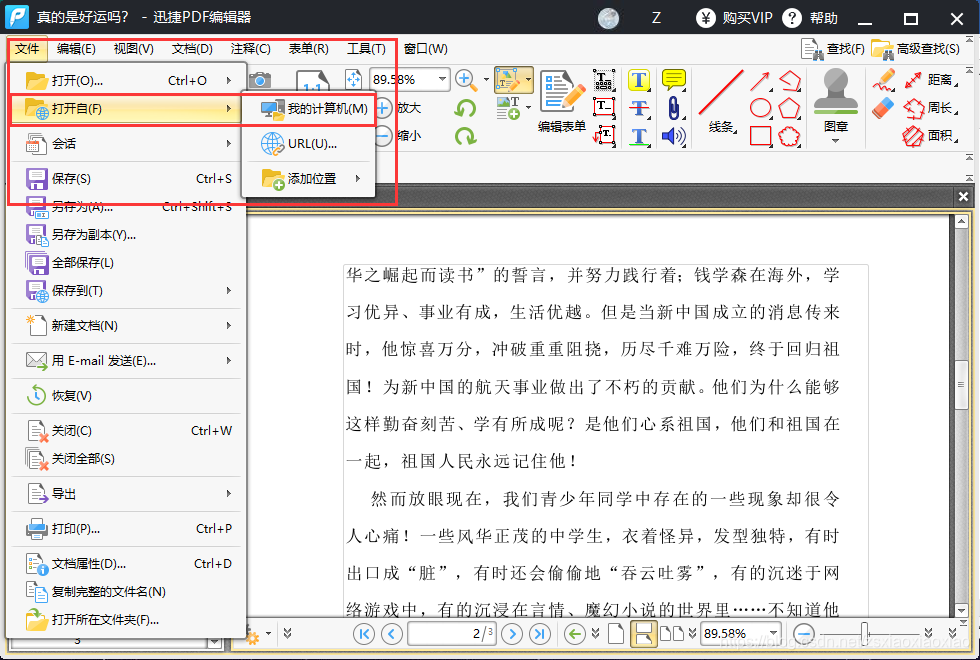
Task: Click the sticky note comment icon
Action: [673, 79]
